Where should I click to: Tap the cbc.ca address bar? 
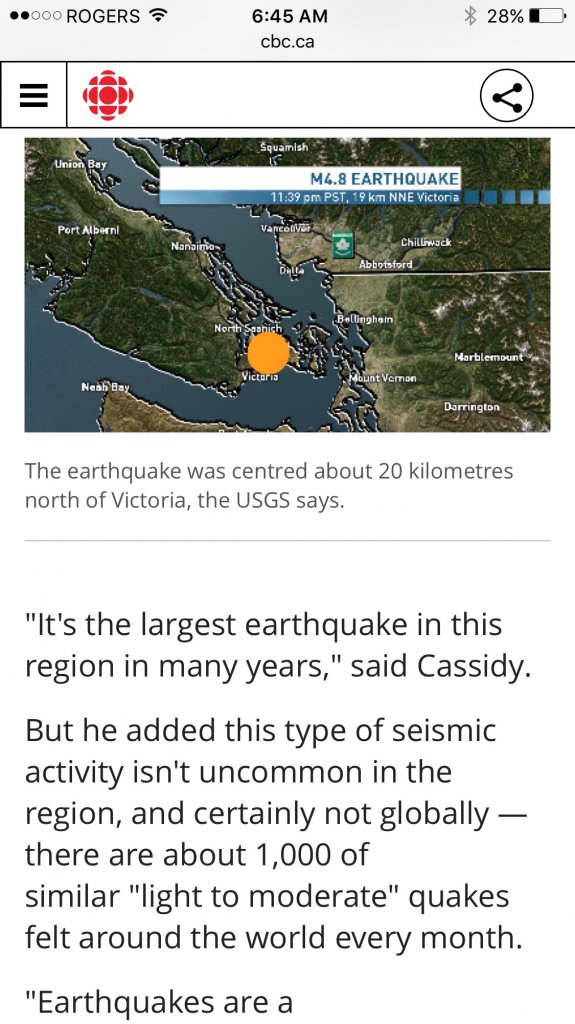click(288, 42)
